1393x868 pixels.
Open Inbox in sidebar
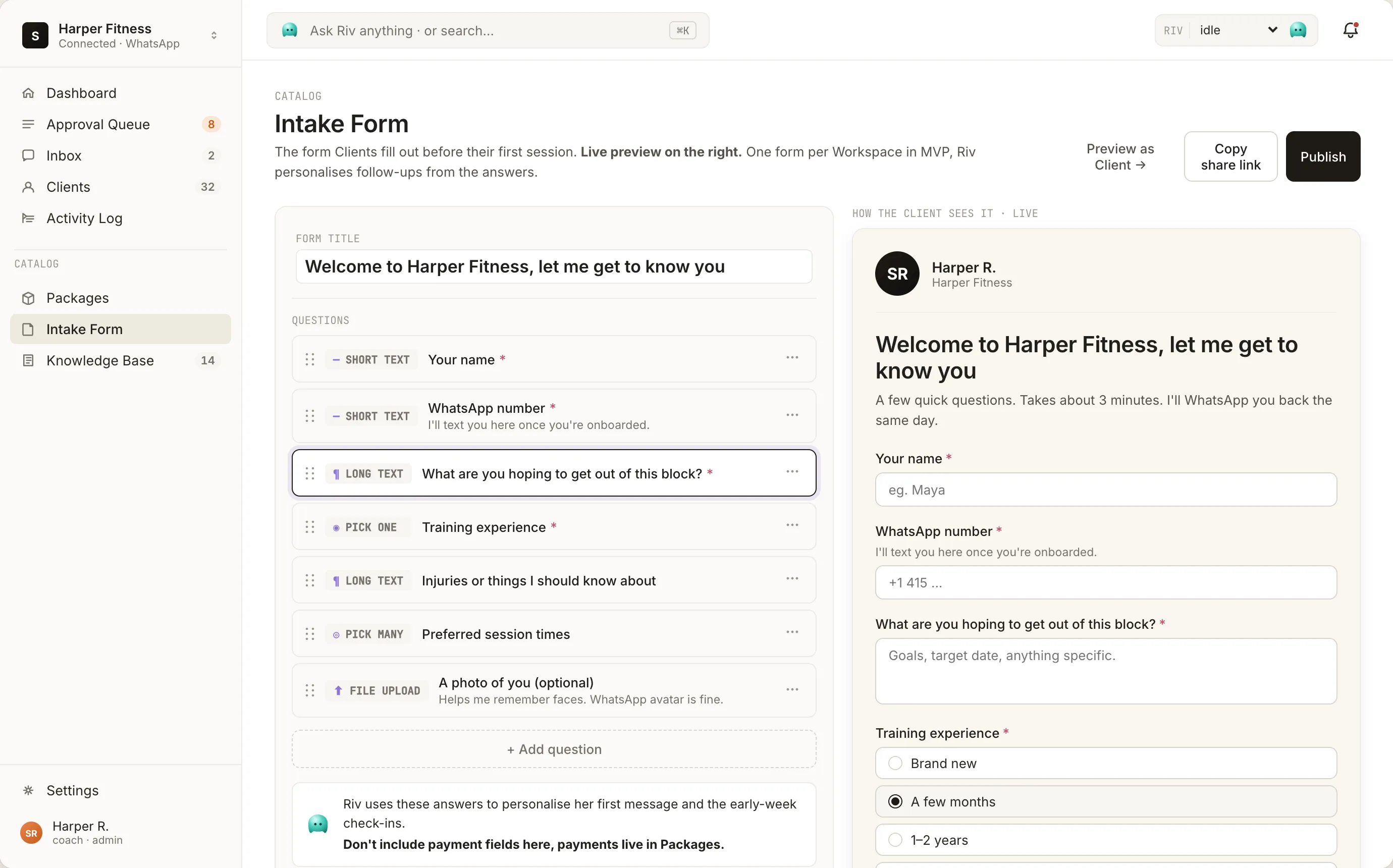coord(121,155)
